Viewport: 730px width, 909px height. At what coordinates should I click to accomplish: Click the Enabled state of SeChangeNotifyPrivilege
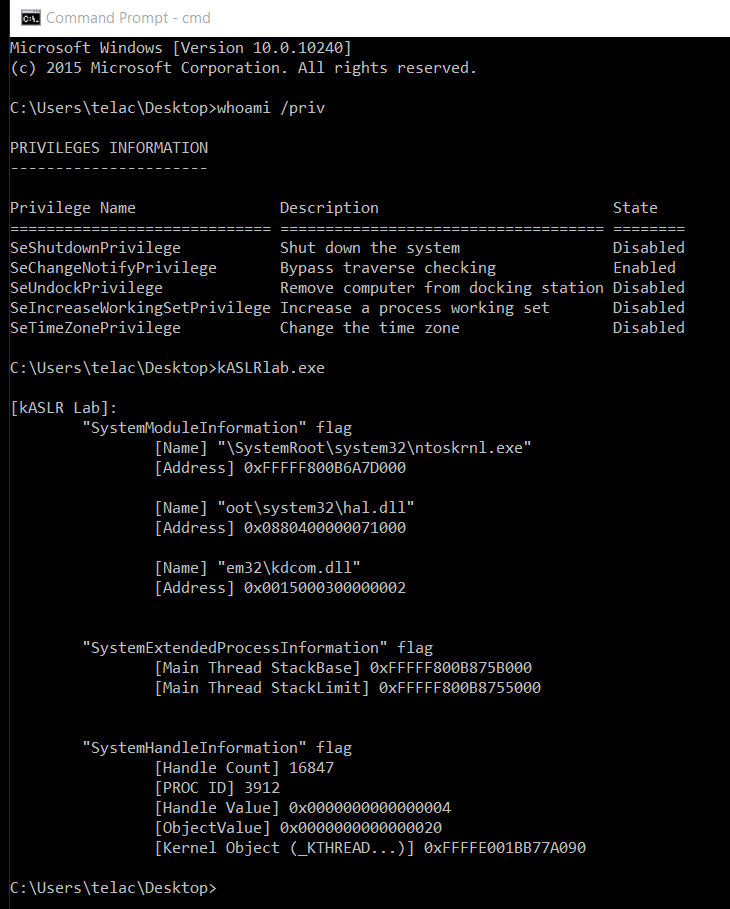tap(644, 268)
